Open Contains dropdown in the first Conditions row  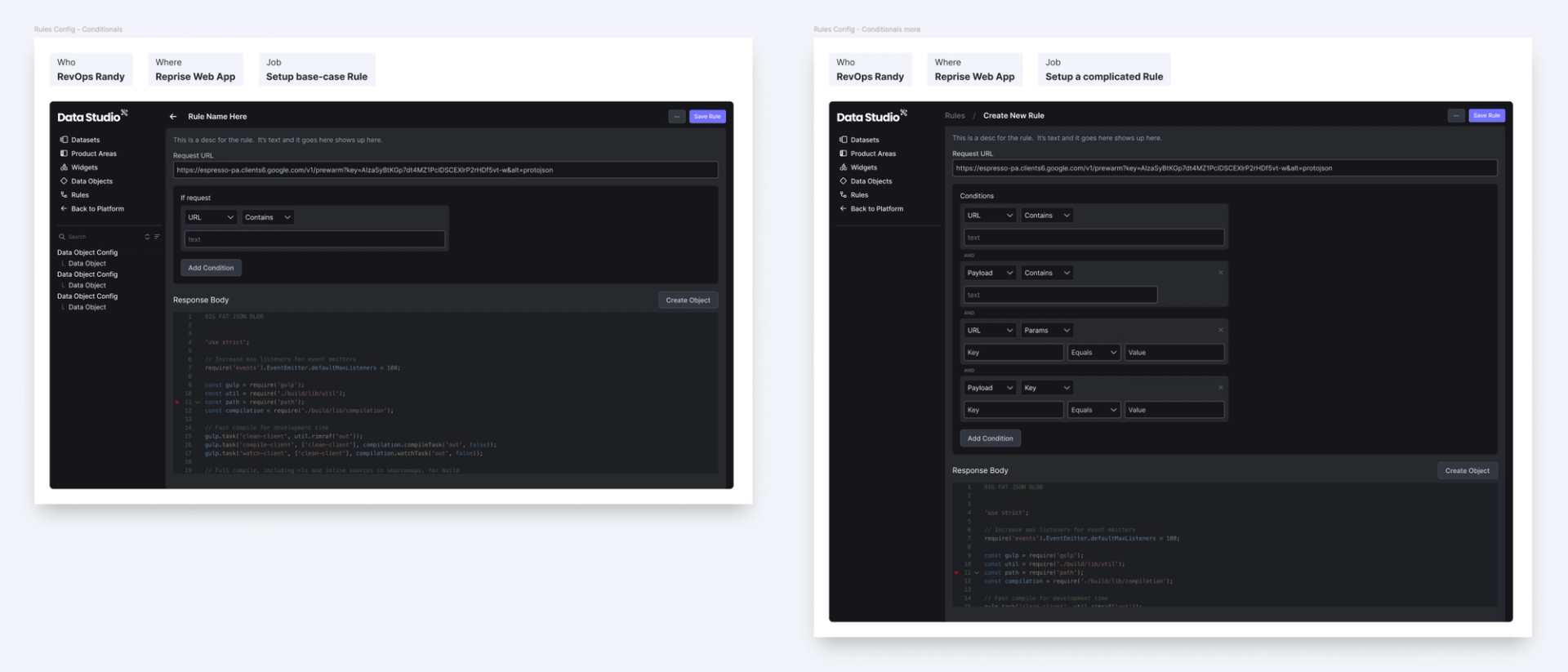pos(1047,216)
